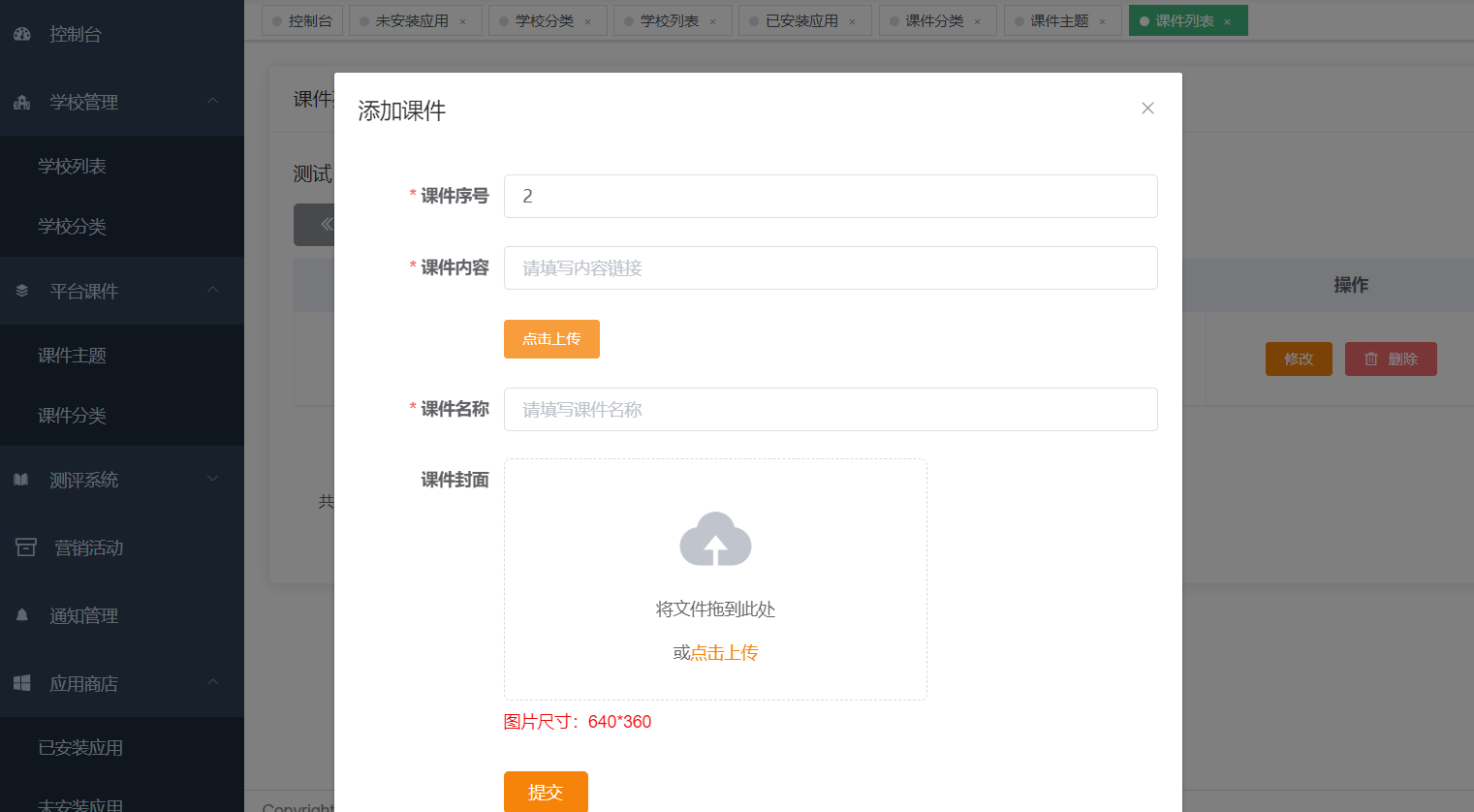Click the 测评系统 book icon

[x=21, y=480]
